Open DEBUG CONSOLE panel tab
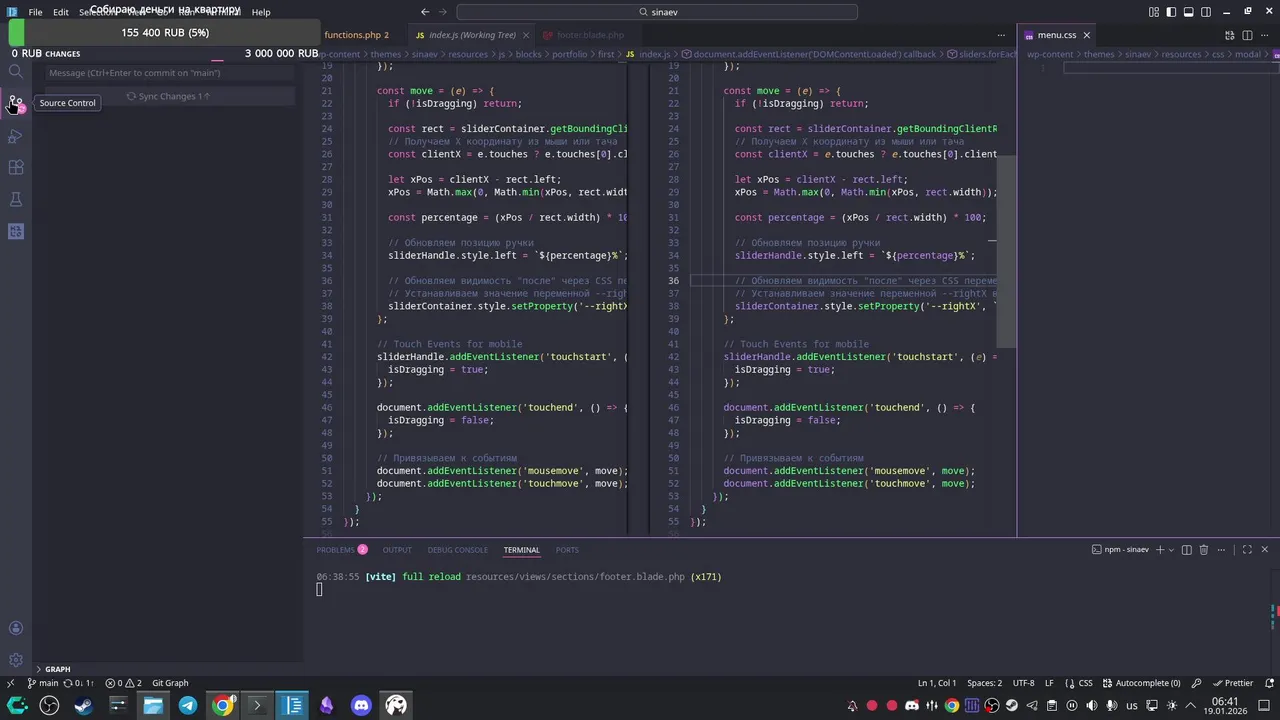The width and height of the screenshot is (1280, 720). click(x=458, y=550)
